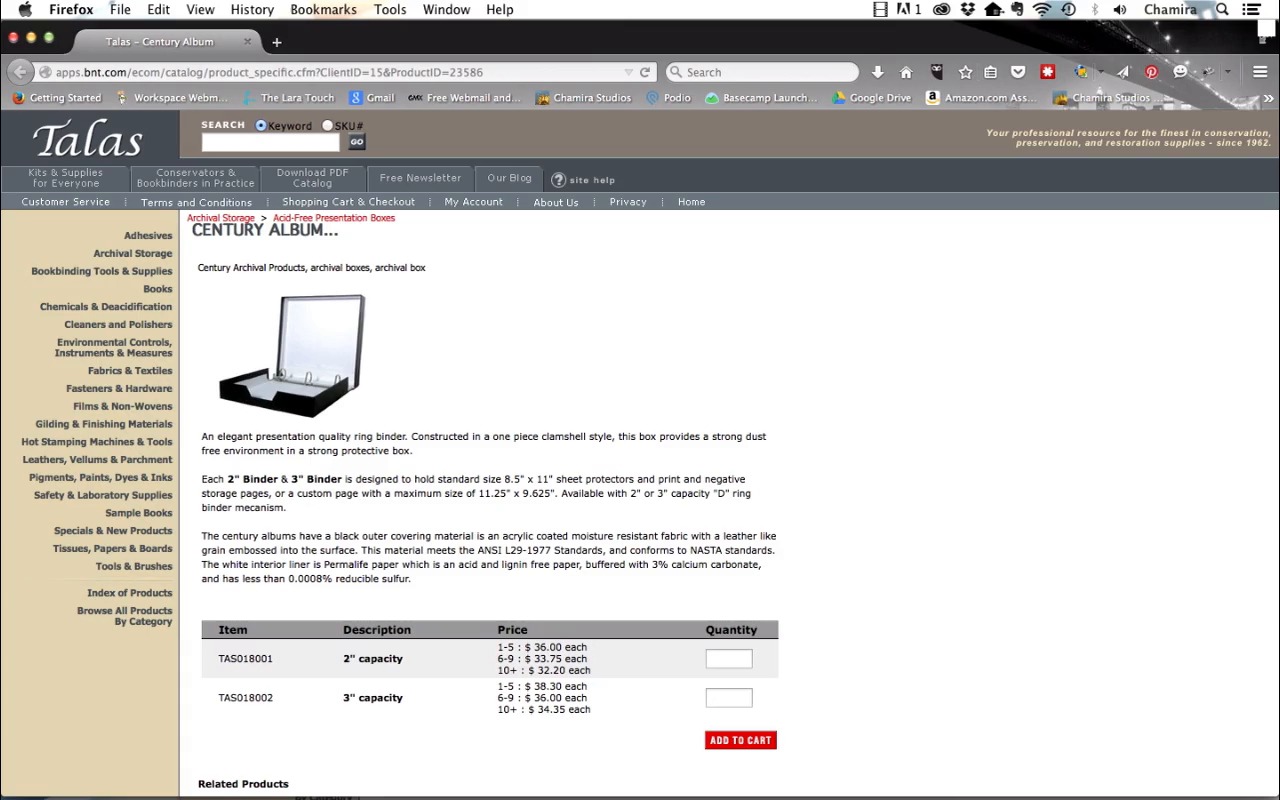Image resolution: width=1280 pixels, height=800 pixels.
Task: Open the Dropbox menu bar icon
Action: (x=967, y=9)
